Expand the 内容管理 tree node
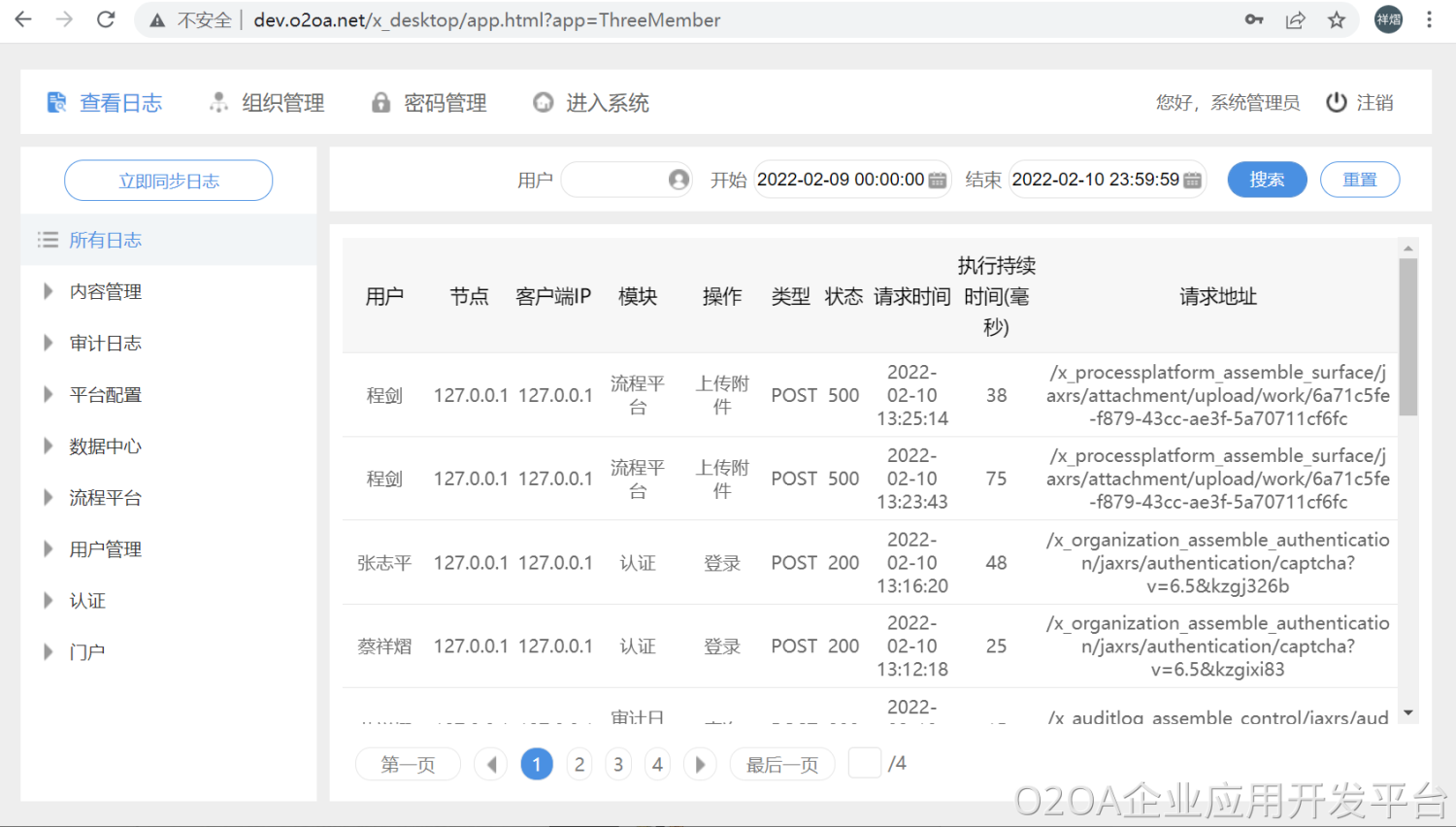Viewport: 1456px width, 827px height. click(48, 291)
